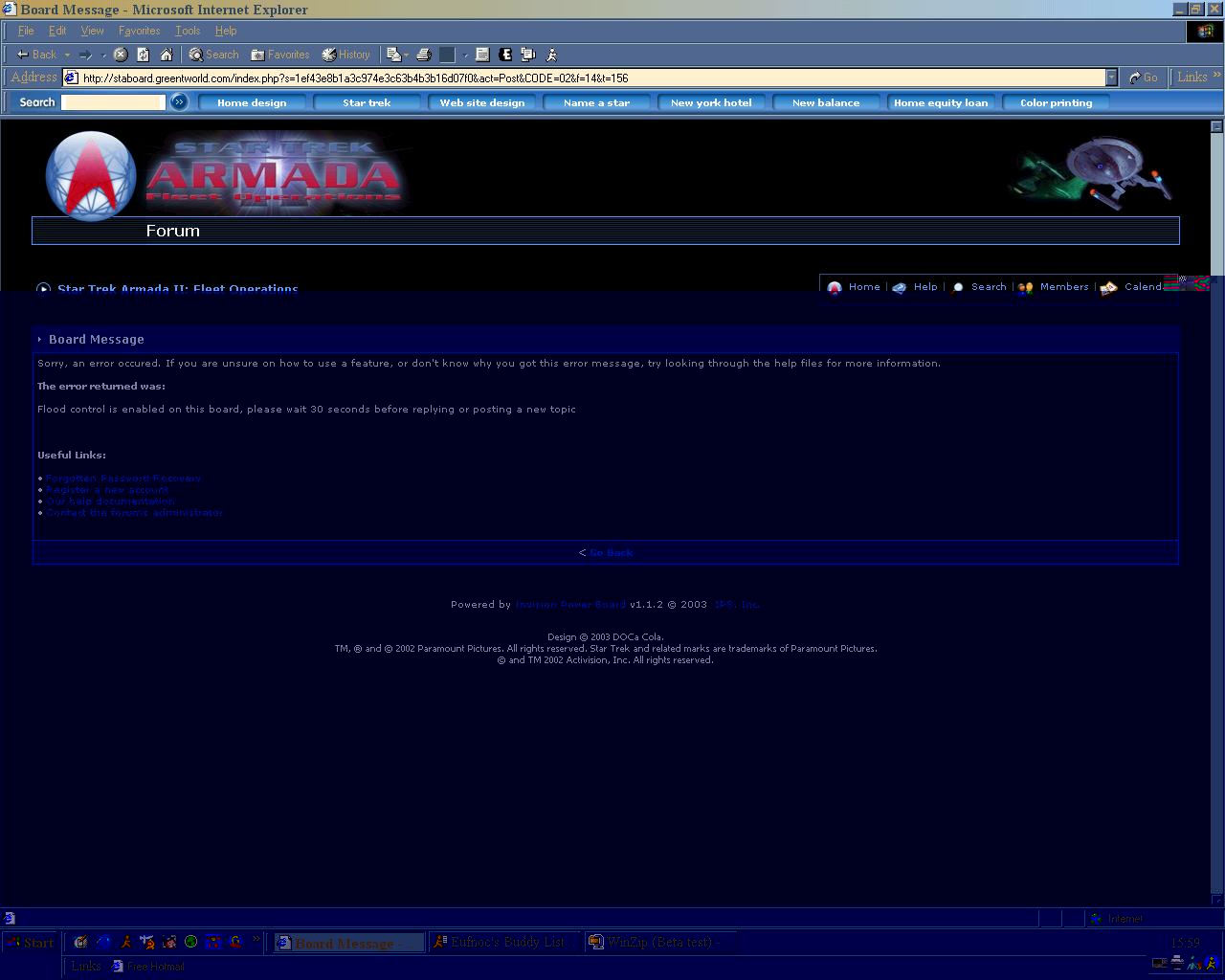Screen dimensions: 1225x980
Task: Click Internet Explorer quick launch icon
Action: point(103,942)
